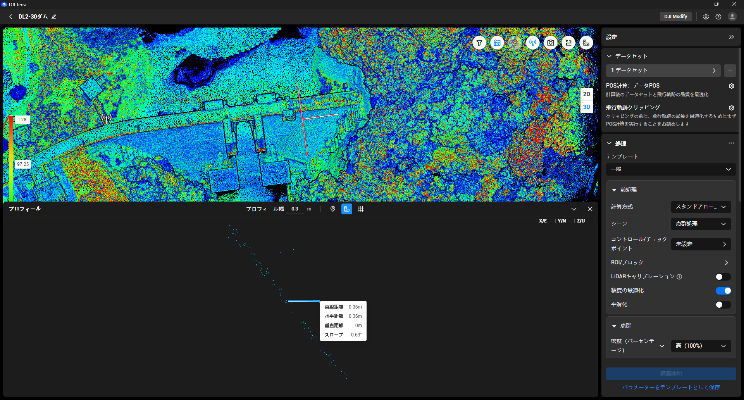The height and width of the screenshot is (400, 744).
Task: Switch map view to 2D
Action: click(x=587, y=94)
